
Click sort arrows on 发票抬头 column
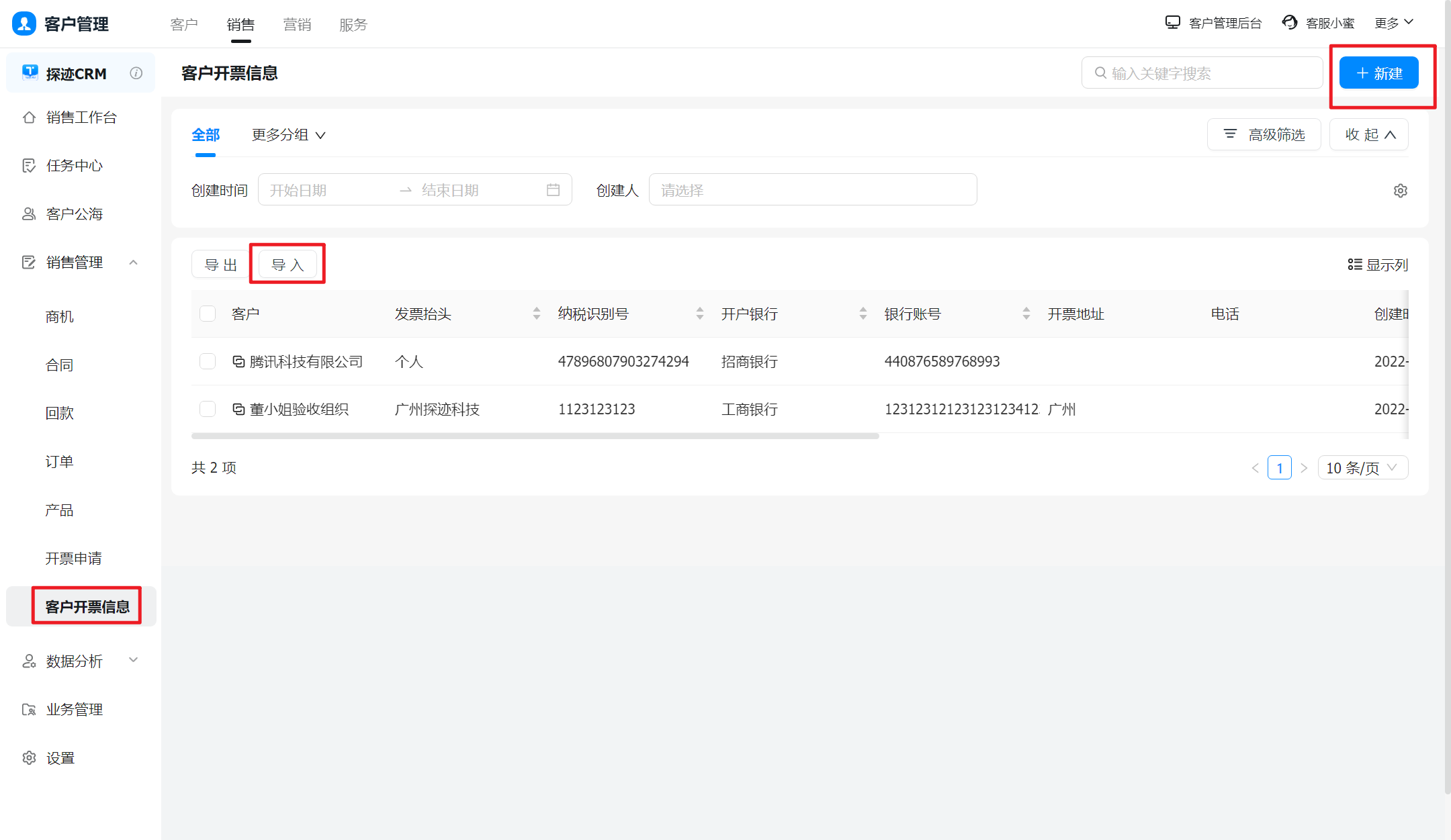coord(536,314)
